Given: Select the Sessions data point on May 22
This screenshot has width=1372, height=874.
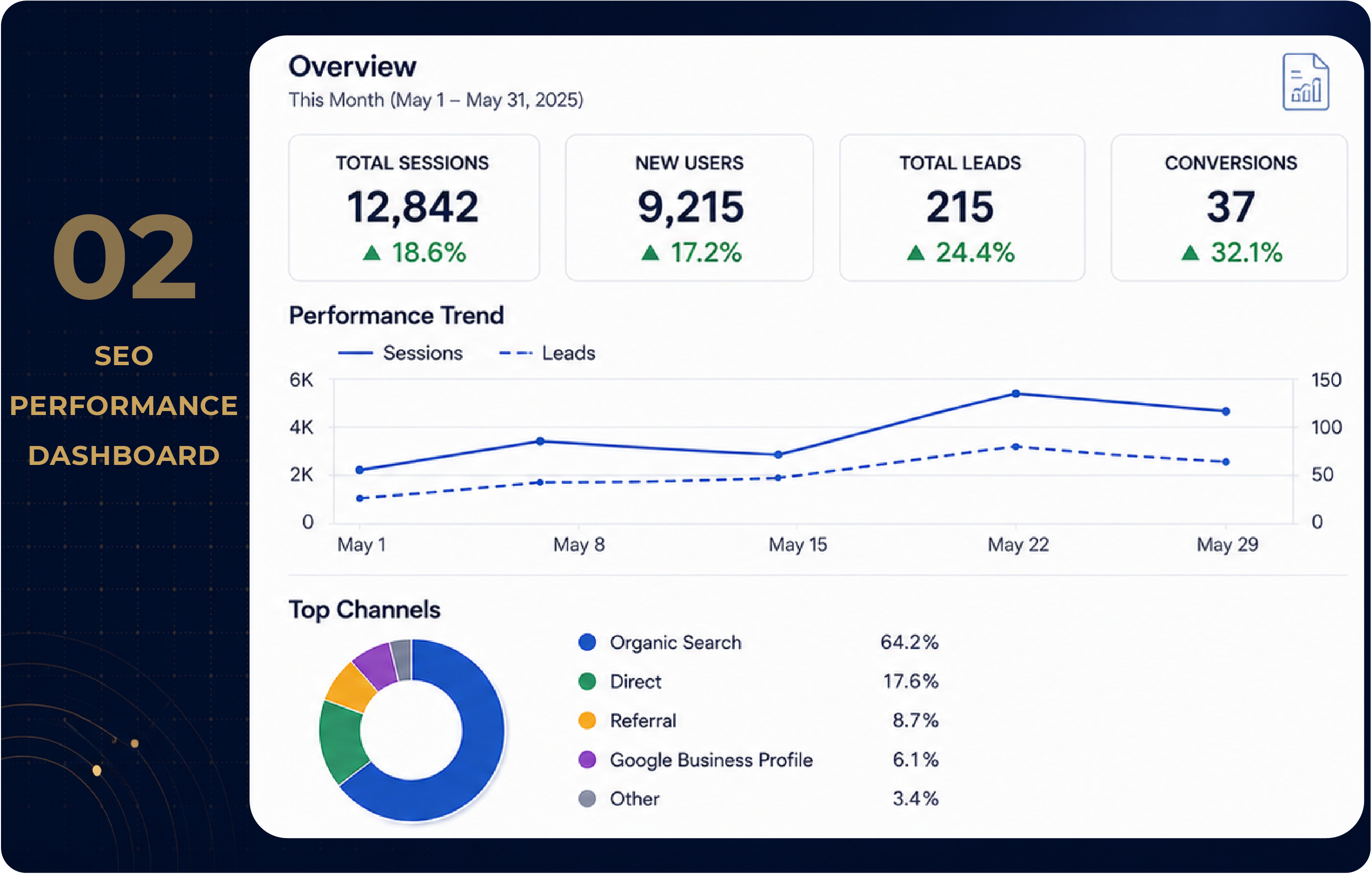Looking at the screenshot, I should 1016,394.
